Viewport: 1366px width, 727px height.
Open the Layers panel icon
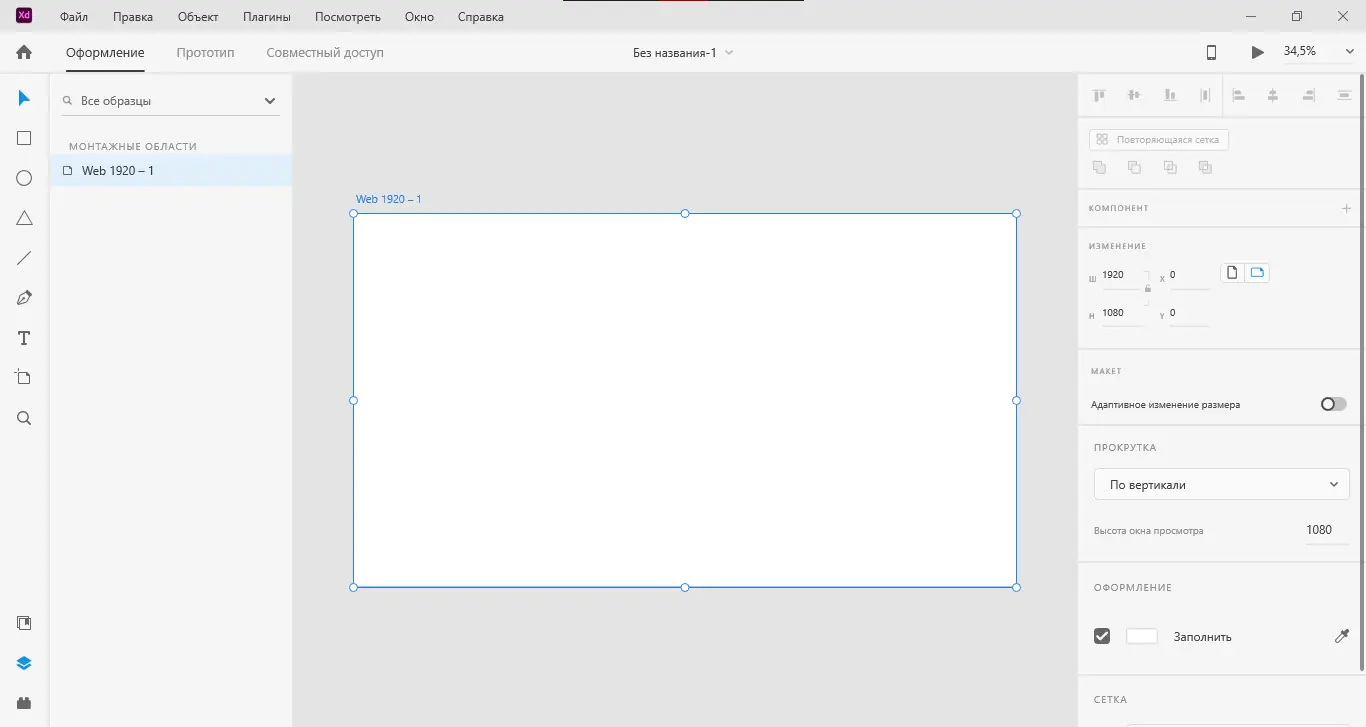click(24, 663)
